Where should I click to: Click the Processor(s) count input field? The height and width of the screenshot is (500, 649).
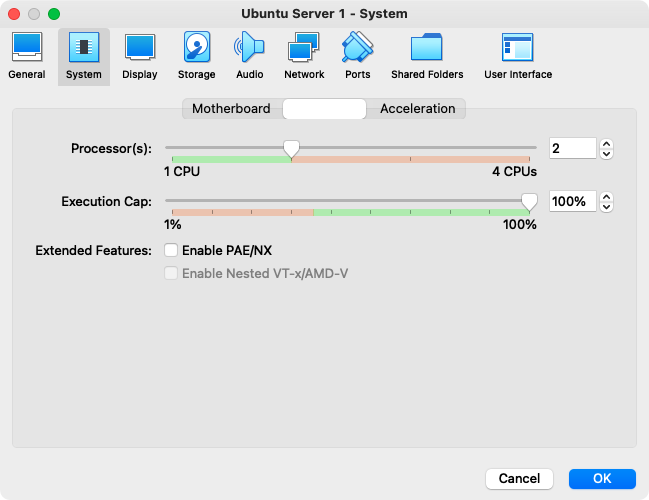(x=572, y=149)
